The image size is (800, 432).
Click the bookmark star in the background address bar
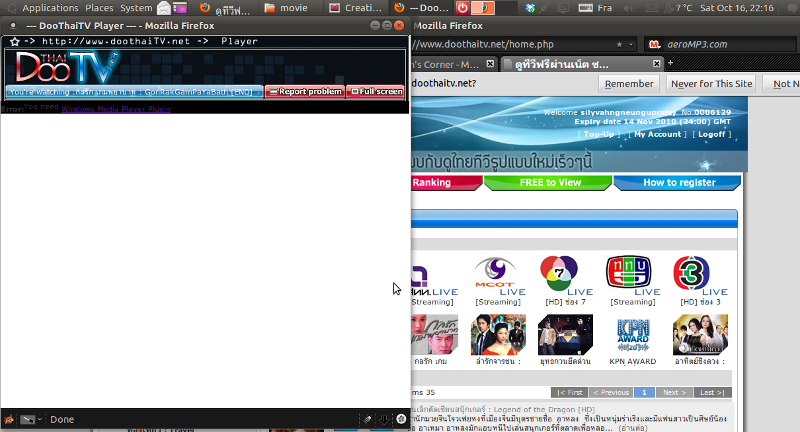pyautogui.click(x=619, y=44)
